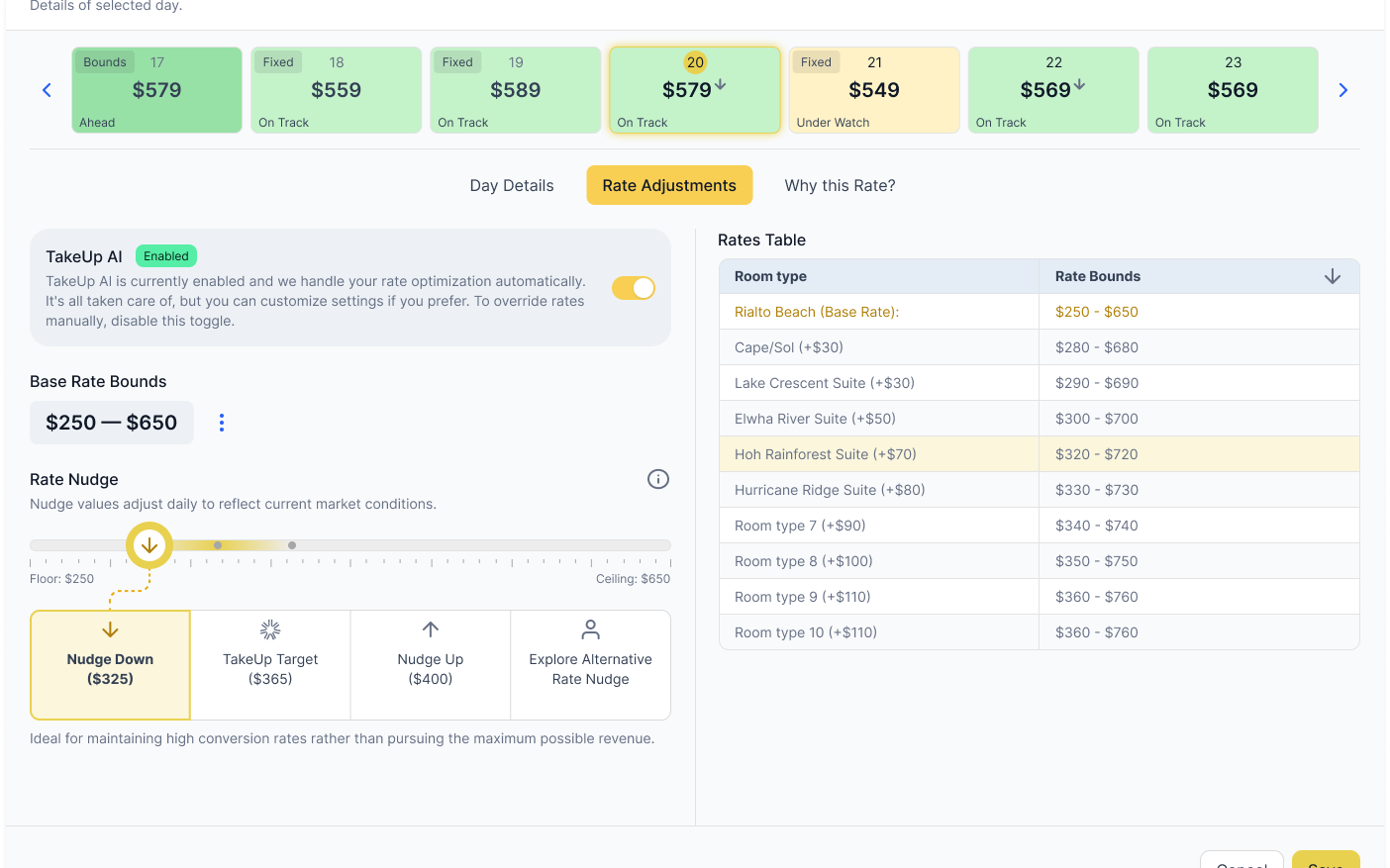The image size is (1390, 868).
Task: Click the next days right chevron
Action: point(1343,90)
